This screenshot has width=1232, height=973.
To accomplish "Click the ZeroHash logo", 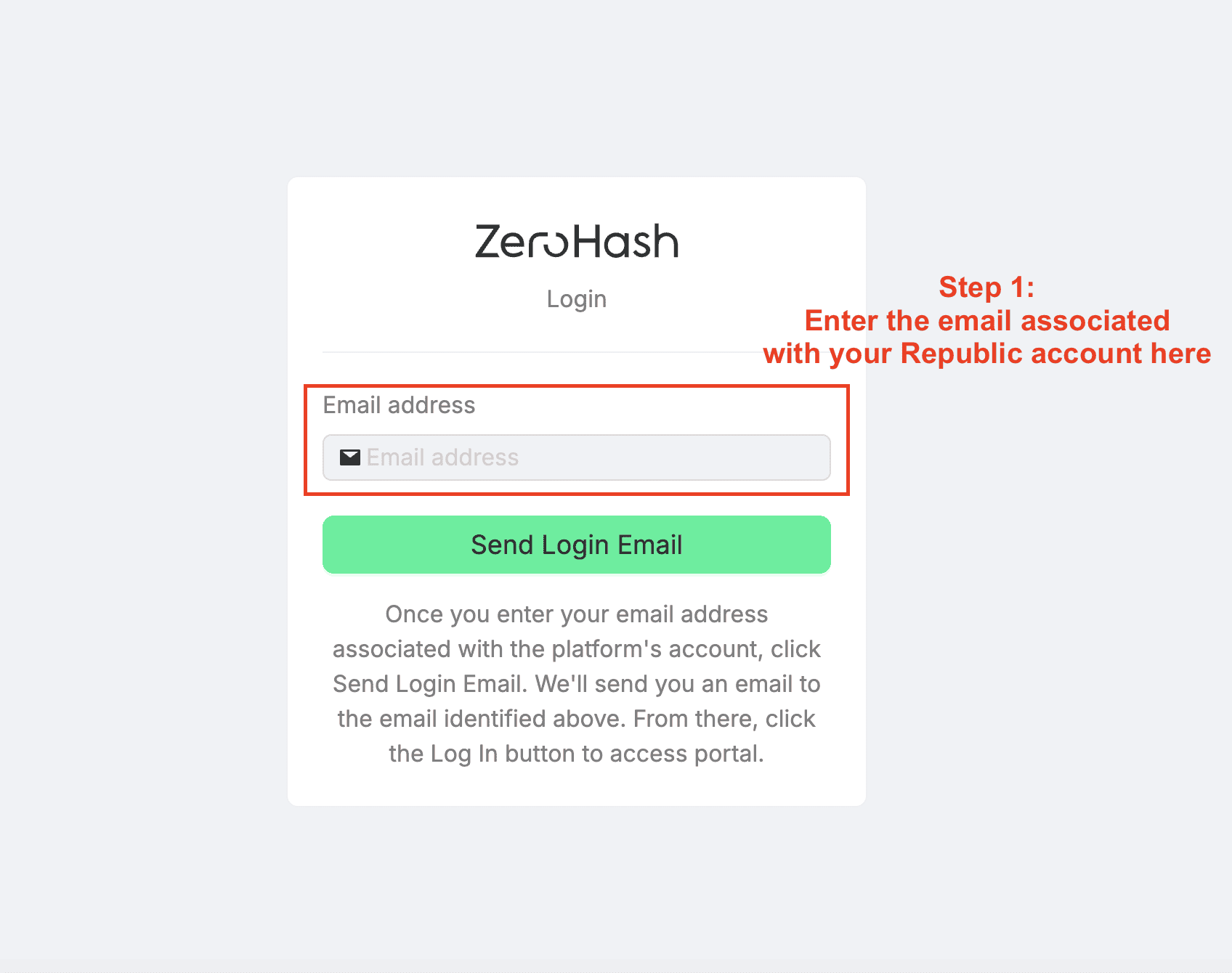I will (x=577, y=241).
